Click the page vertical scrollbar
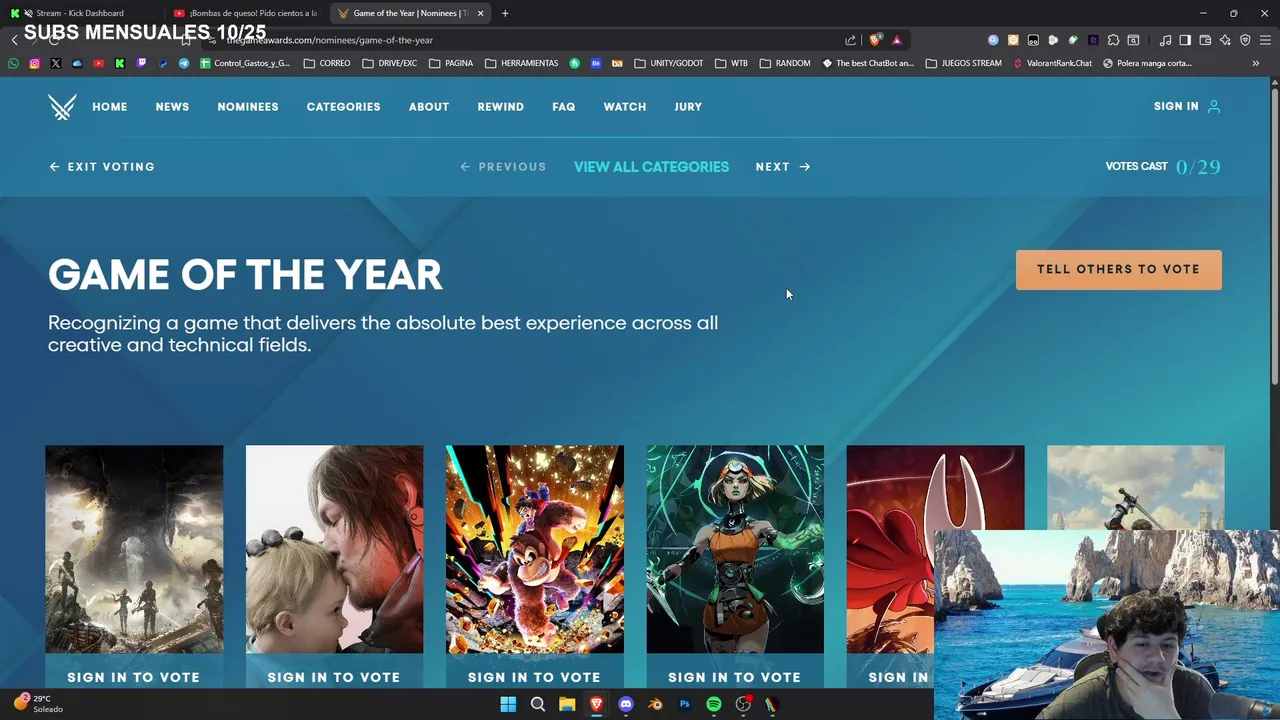The image size is (1280, 720). point(1275,235)
